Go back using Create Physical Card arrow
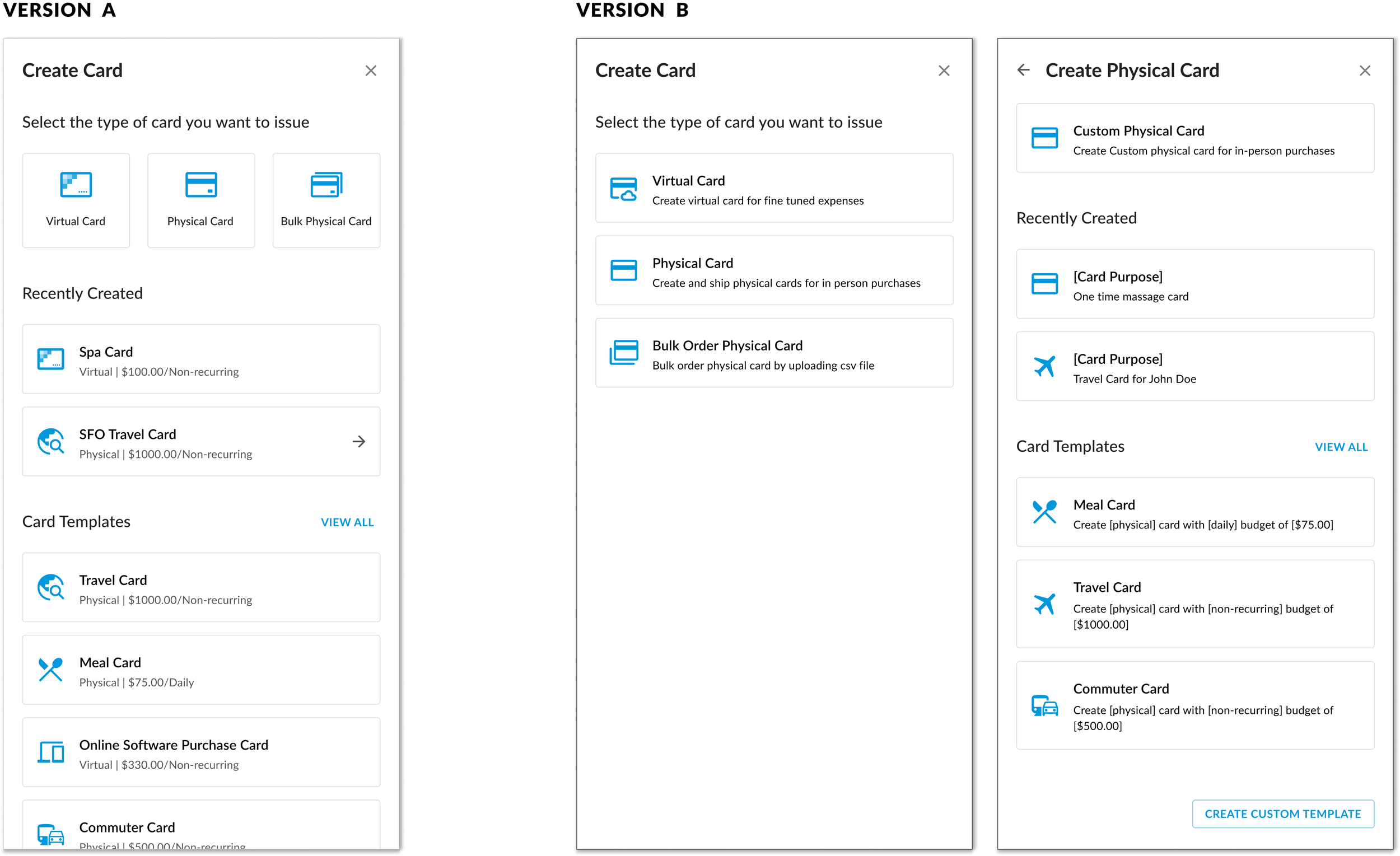This screenshot has height=856, width=1400. tap(1023, 70)
